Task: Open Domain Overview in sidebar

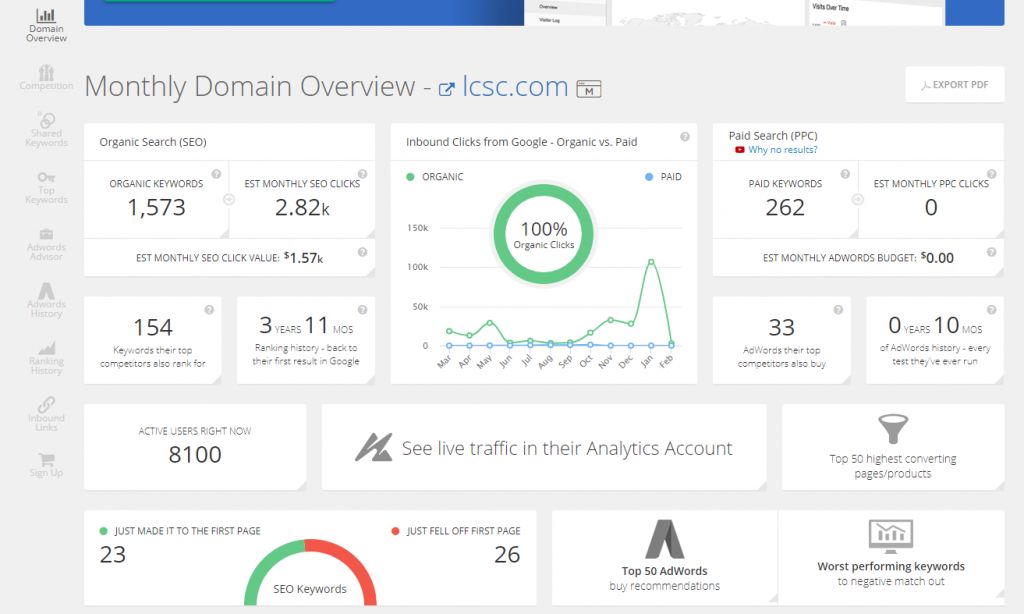Action: coord(46,25)
